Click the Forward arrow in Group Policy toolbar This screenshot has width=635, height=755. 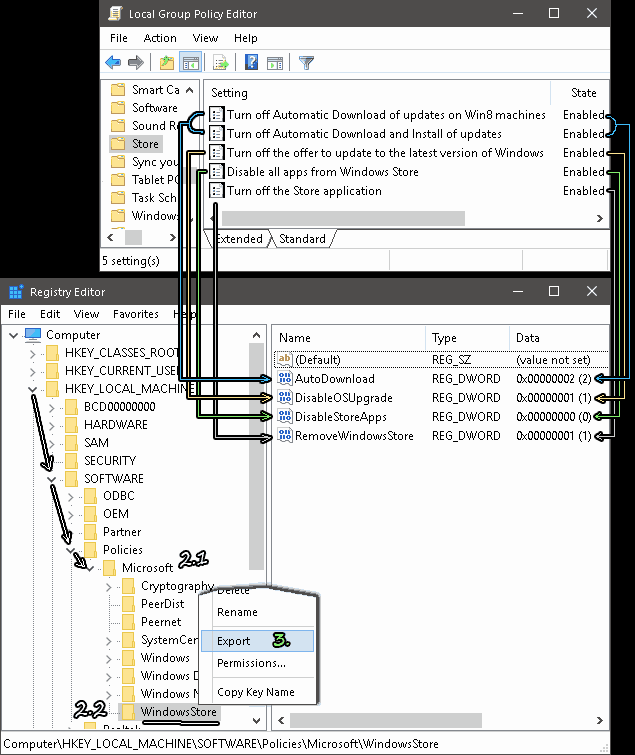tap(136, 63)
